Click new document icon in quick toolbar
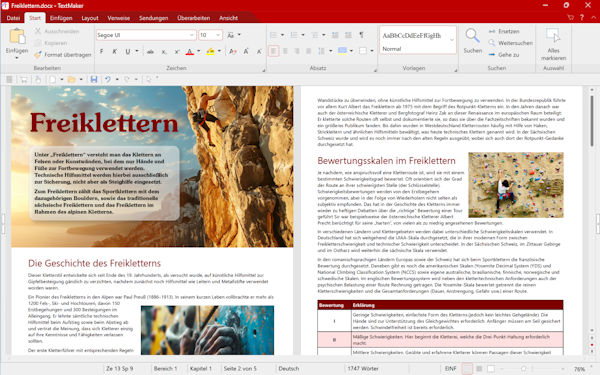 pyautogui.click(x=52, y=79)
